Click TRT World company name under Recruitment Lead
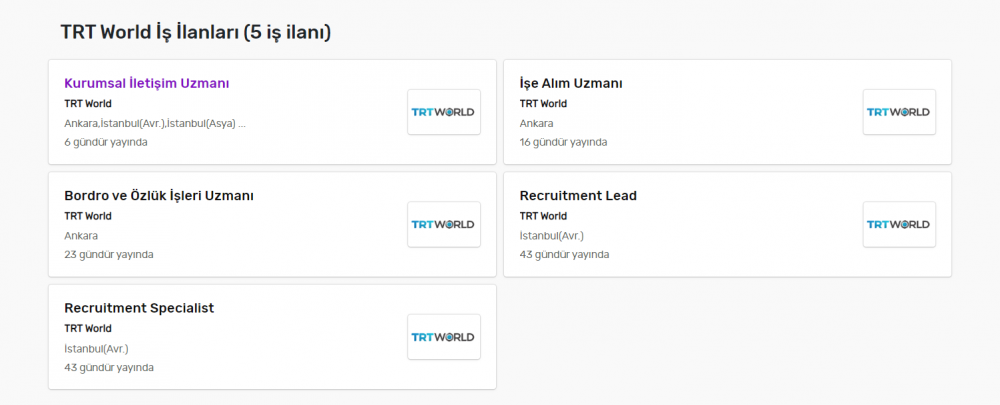 (543, 216)
